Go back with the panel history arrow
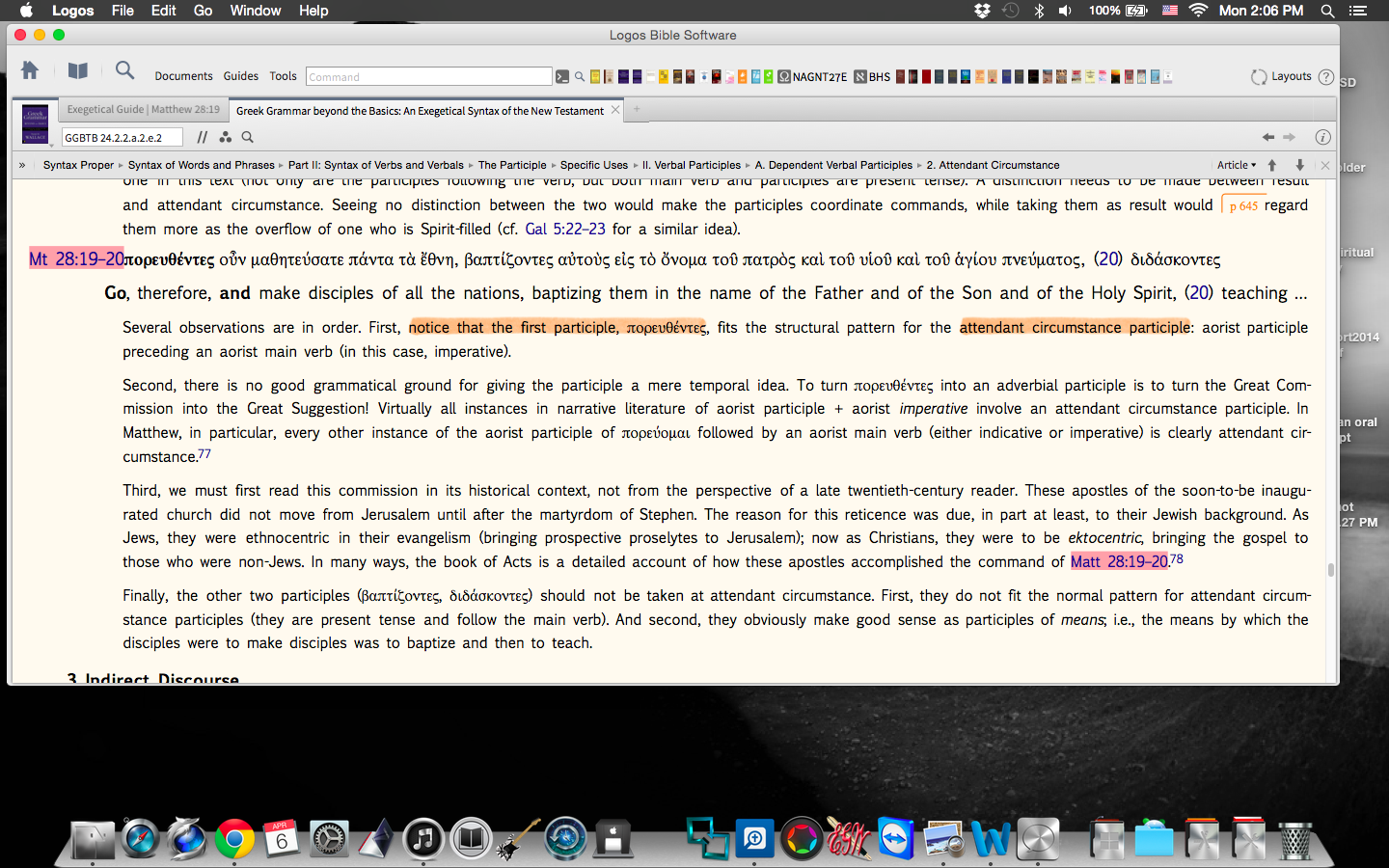1389x868 pixels. tap(1268, 137)
